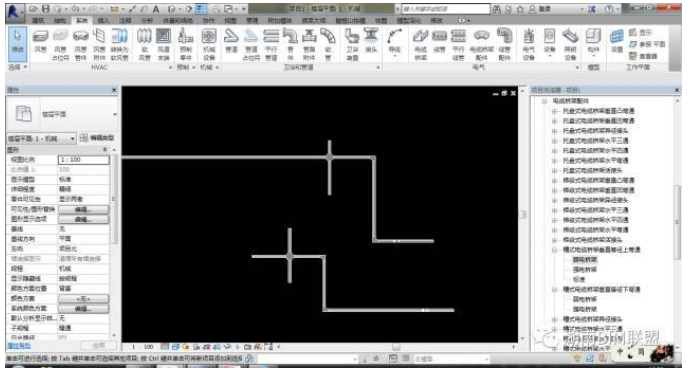Select the Fabrication Part (预制零件) tool
The image size is (690, 372).
[186, 44]
